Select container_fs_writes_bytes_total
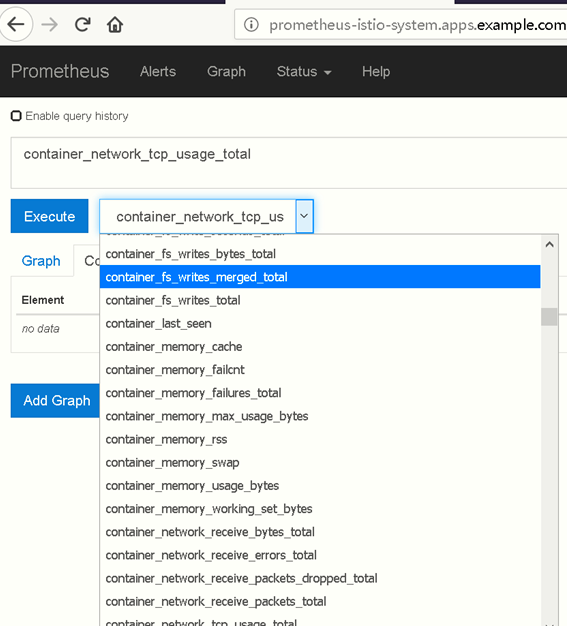 pyautogui.click(x=320, y=254)
